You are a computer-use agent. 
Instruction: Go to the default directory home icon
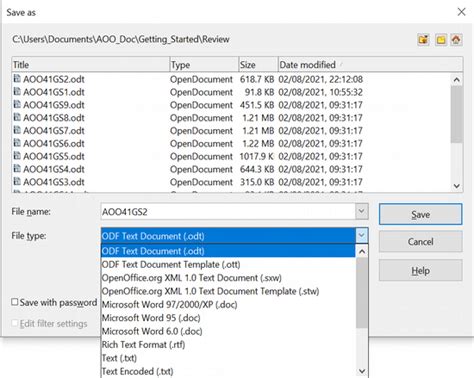(x=456, y=40)
